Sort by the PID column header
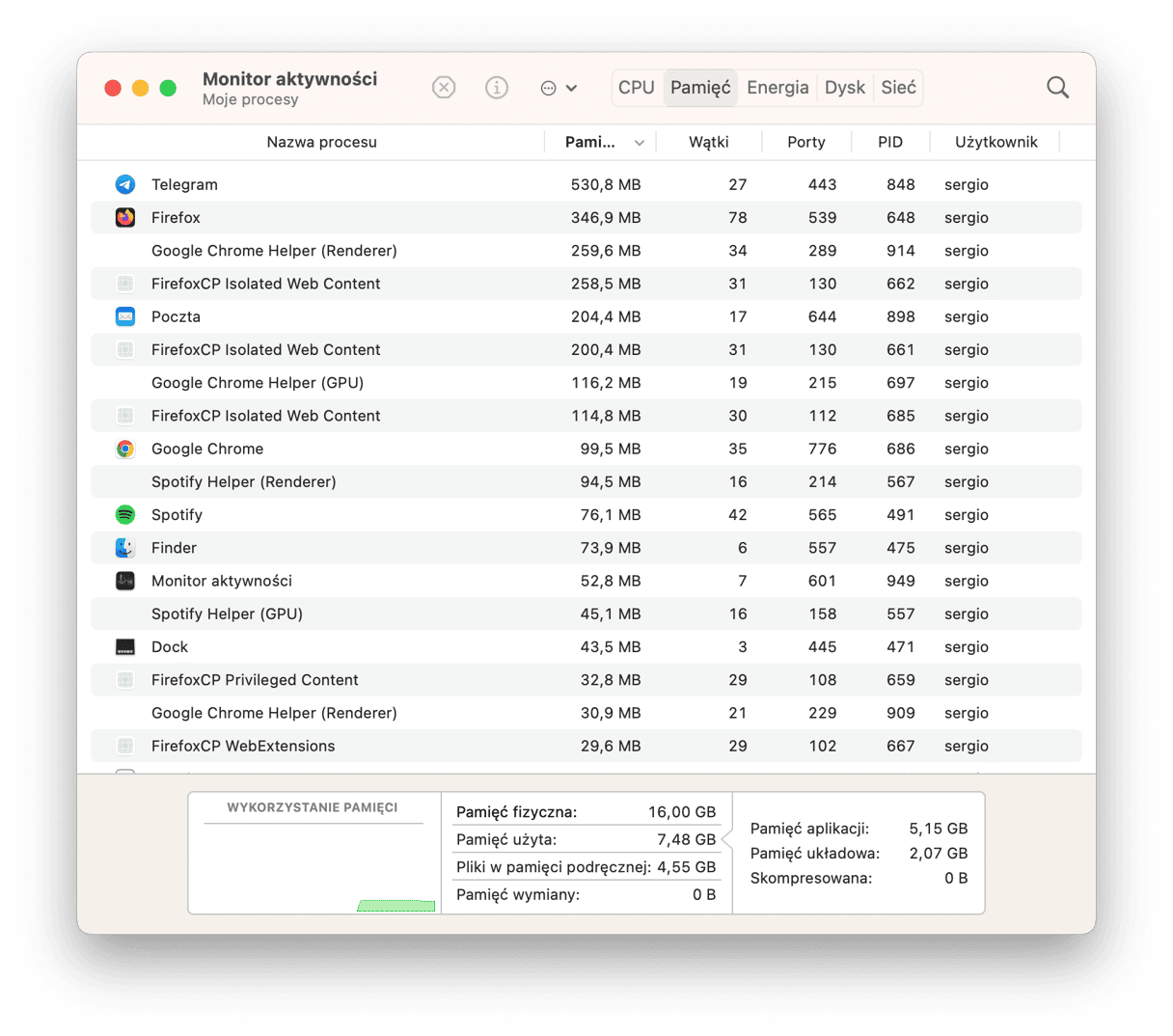The width and height of the screenshot is (1173, 1036). tap(890, 142)
